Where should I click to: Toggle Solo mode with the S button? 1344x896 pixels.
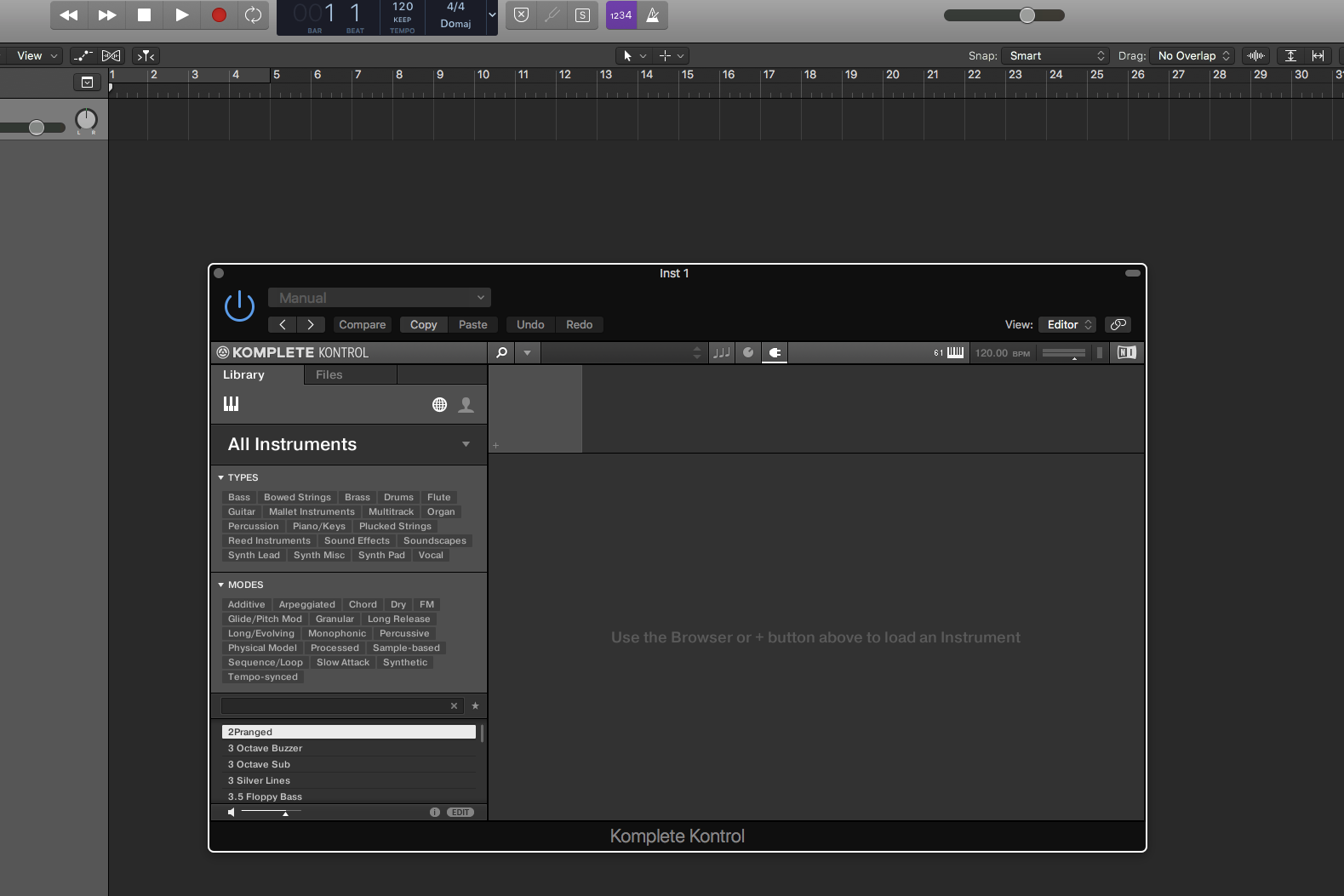click(x=583, y=15)
